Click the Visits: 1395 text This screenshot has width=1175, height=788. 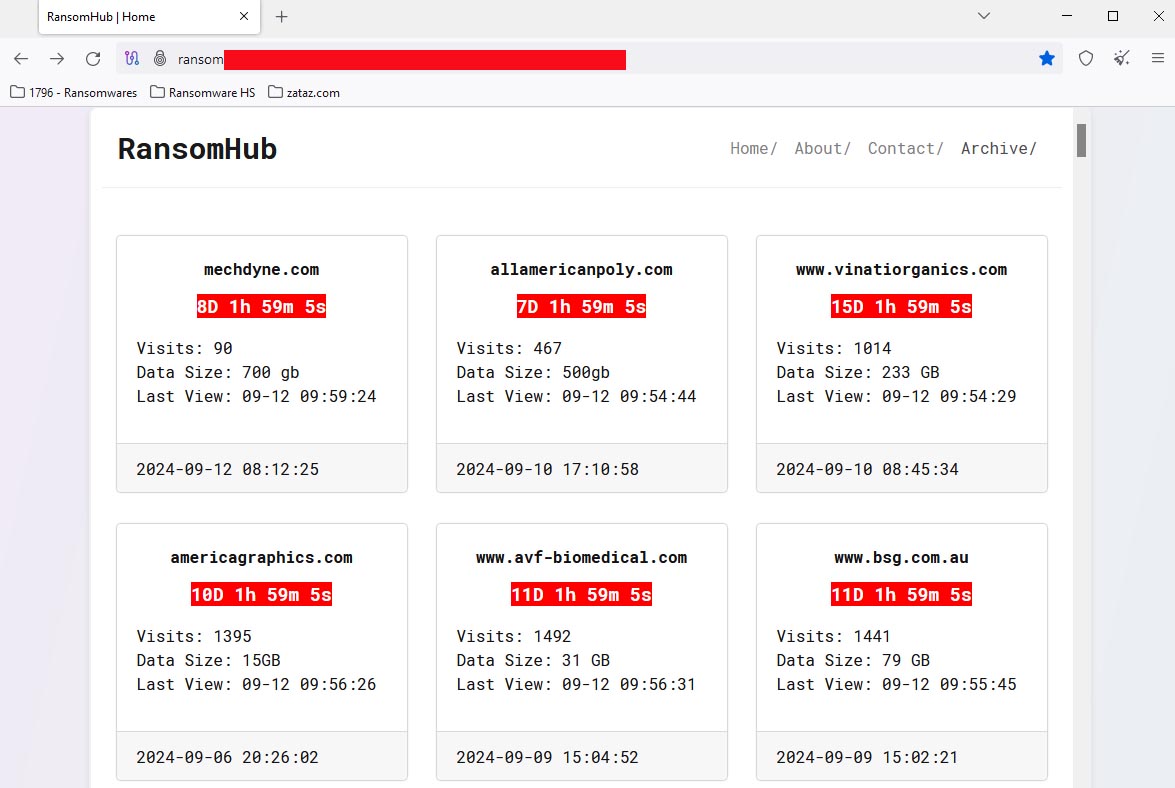[x=194, y=636]
